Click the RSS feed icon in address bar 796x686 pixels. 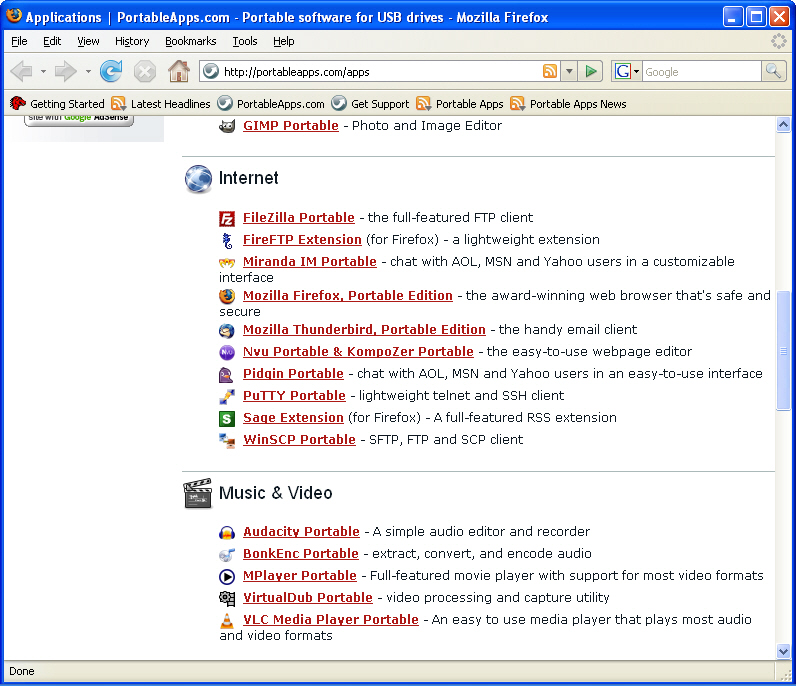(x=550, y=71)
